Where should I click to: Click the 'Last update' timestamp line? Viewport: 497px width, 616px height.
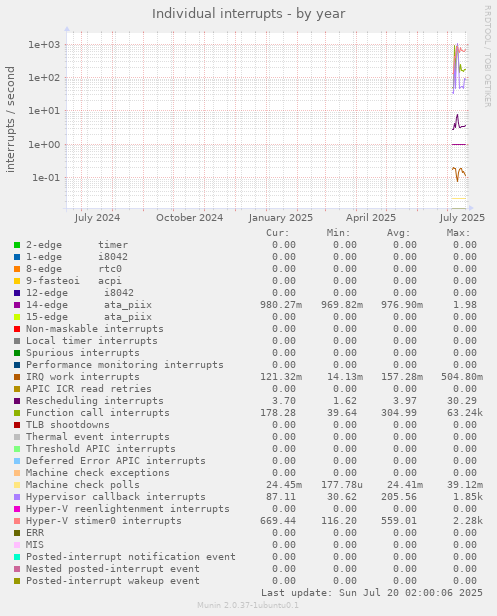(372, 593)
